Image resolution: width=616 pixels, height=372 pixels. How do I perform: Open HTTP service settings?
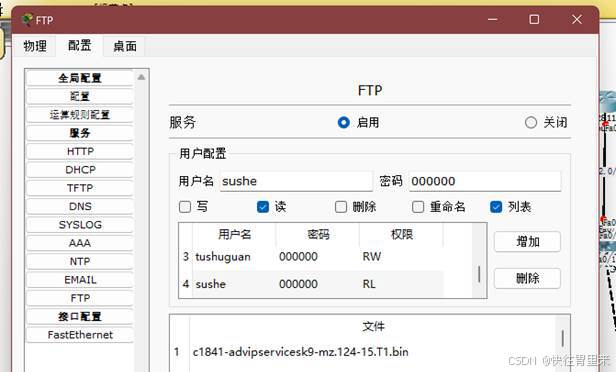(80, 151)
